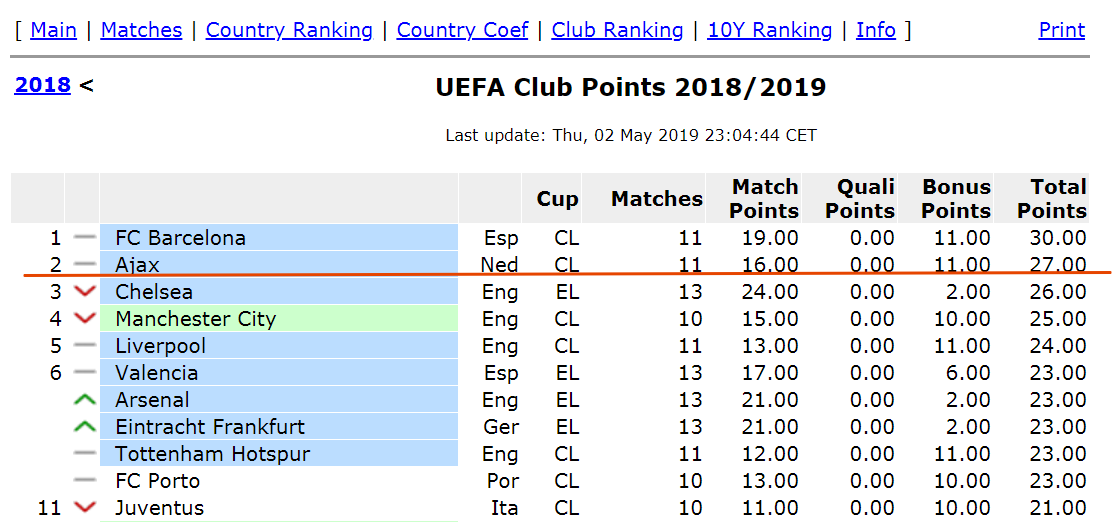
Task: Click Tottenham Hotspur's grey no-change dash
Action: click(x=85, y=454)
